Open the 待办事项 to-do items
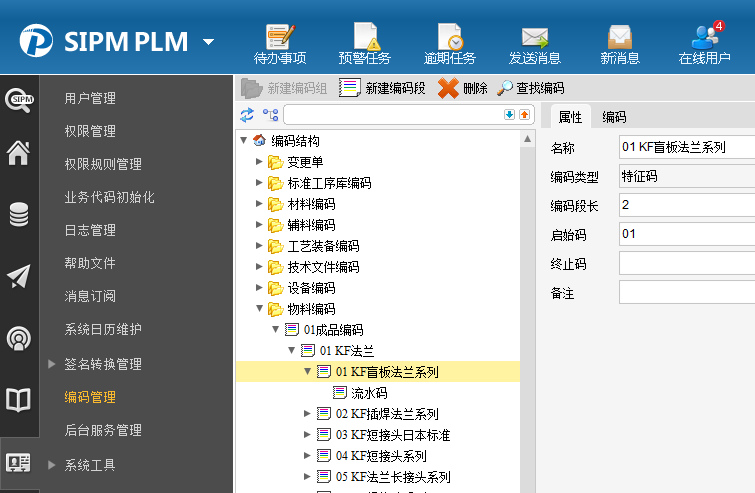The image size is (755, 493). pos(279,42)
